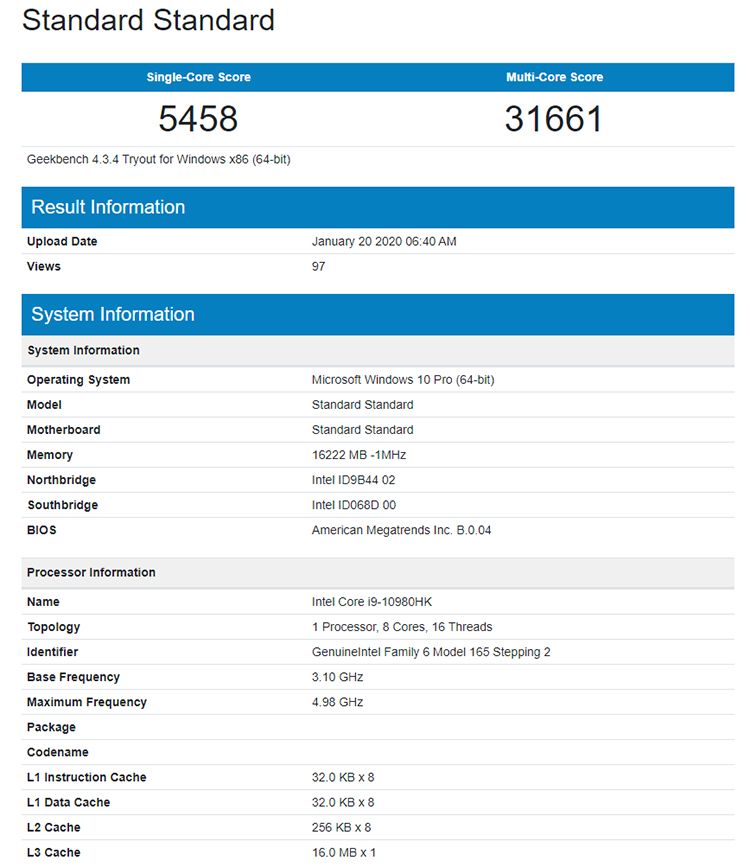750x867 pixels.
Task: Select the Multi-Core Score header
Action: tap(554, 77)
